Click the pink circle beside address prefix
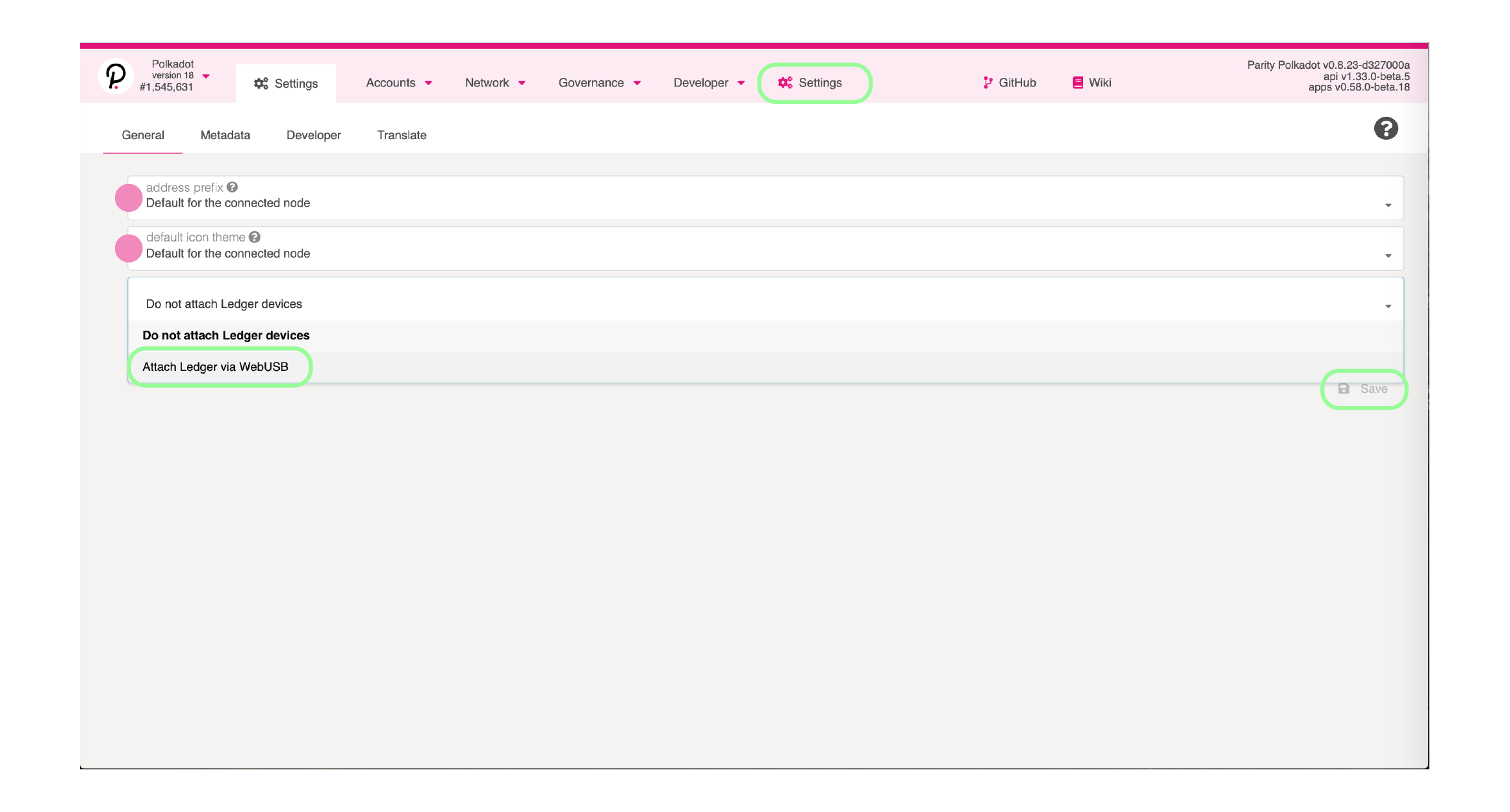The width and height of the screenshot is (1510, 812). tap(129, 197)
